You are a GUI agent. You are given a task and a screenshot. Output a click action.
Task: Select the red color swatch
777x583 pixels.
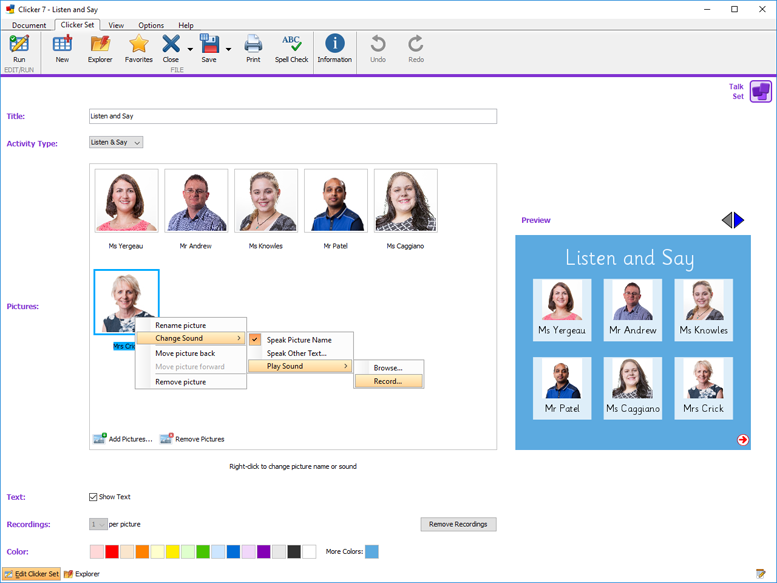point(112,551)
